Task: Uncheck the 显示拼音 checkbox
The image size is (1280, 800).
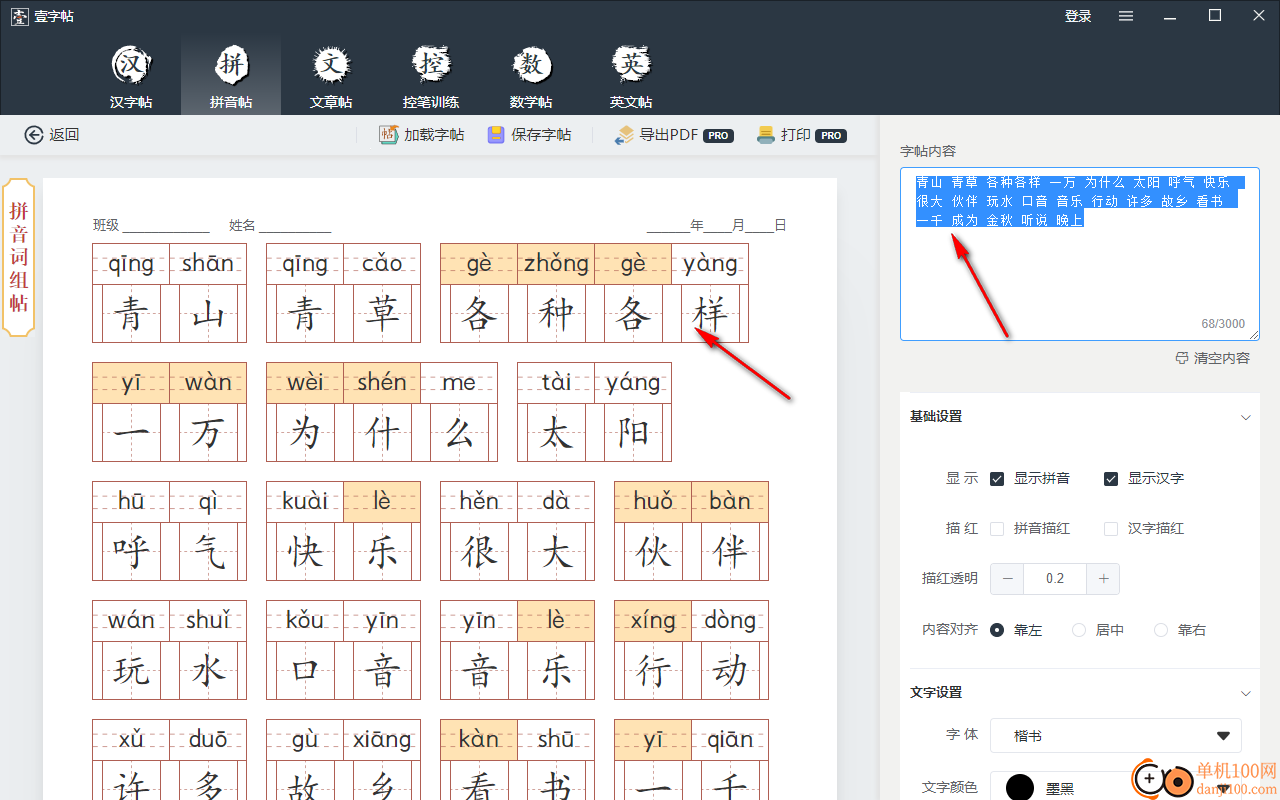Action: 997,479
